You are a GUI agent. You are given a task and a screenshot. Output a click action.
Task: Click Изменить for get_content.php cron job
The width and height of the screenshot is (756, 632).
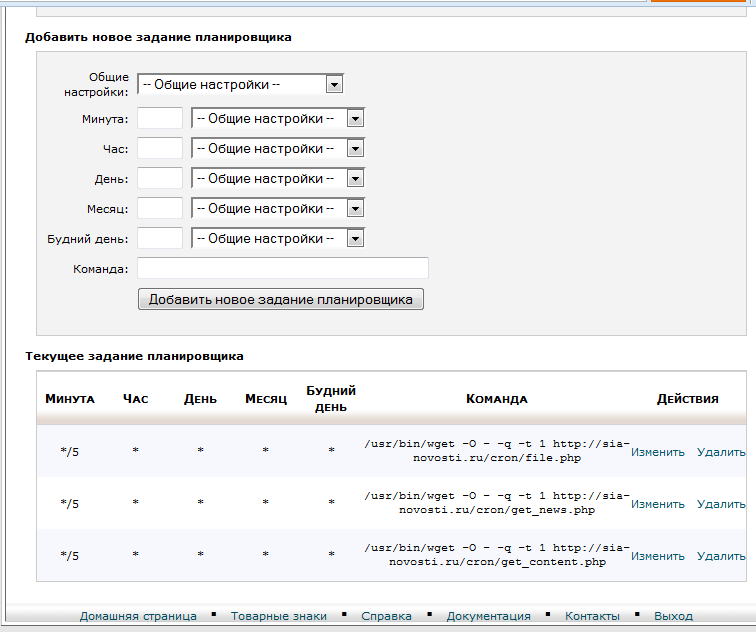658,556
